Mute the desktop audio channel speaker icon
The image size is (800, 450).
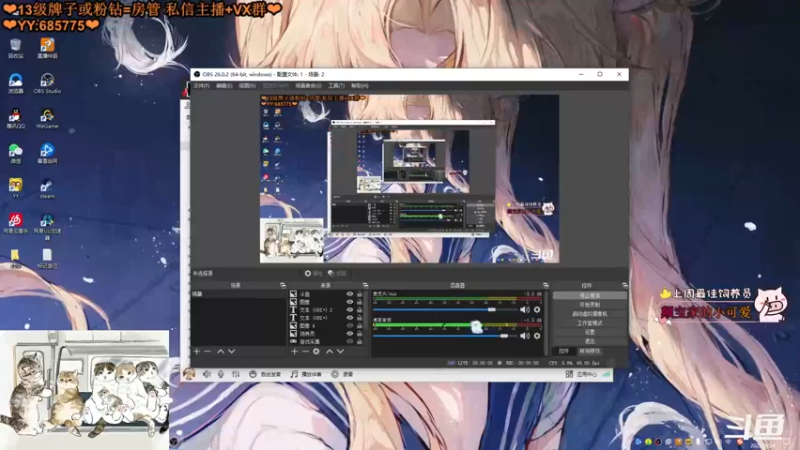(x=524, y=336)
